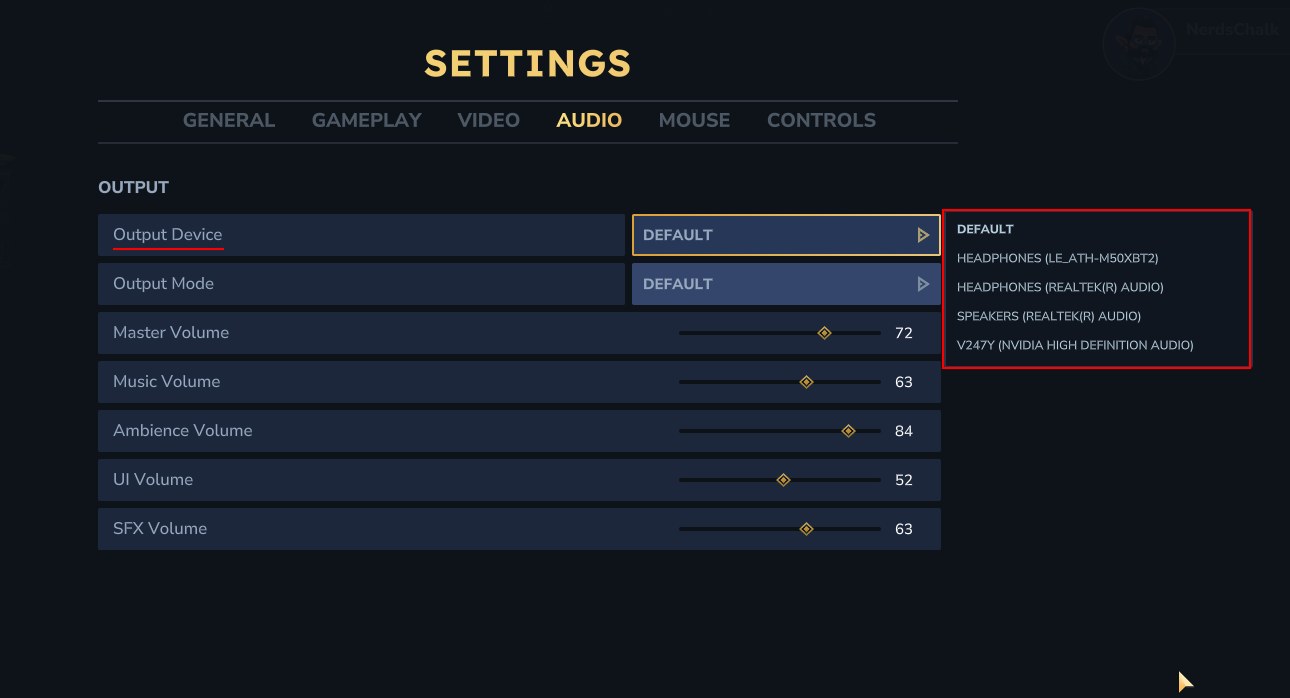Expand the Output Mode dropdown arrow

[923, 284]
